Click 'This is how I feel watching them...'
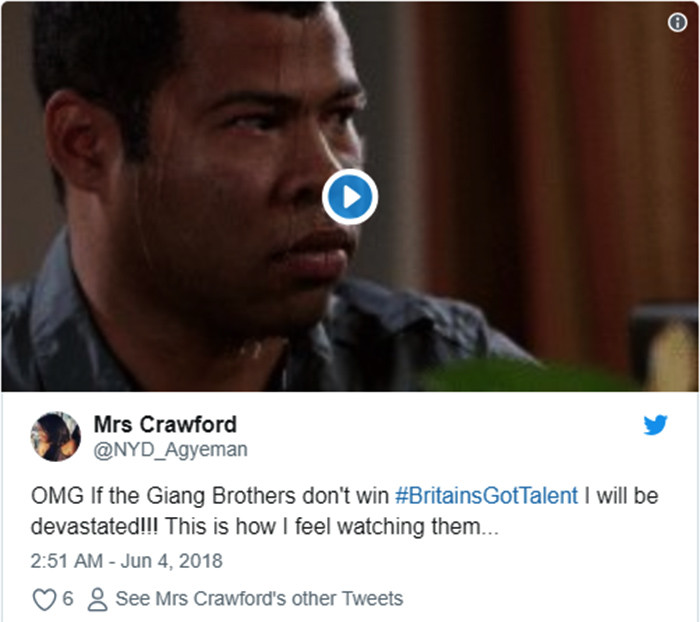Screen dimensions: 700x622 click(332, 526)
